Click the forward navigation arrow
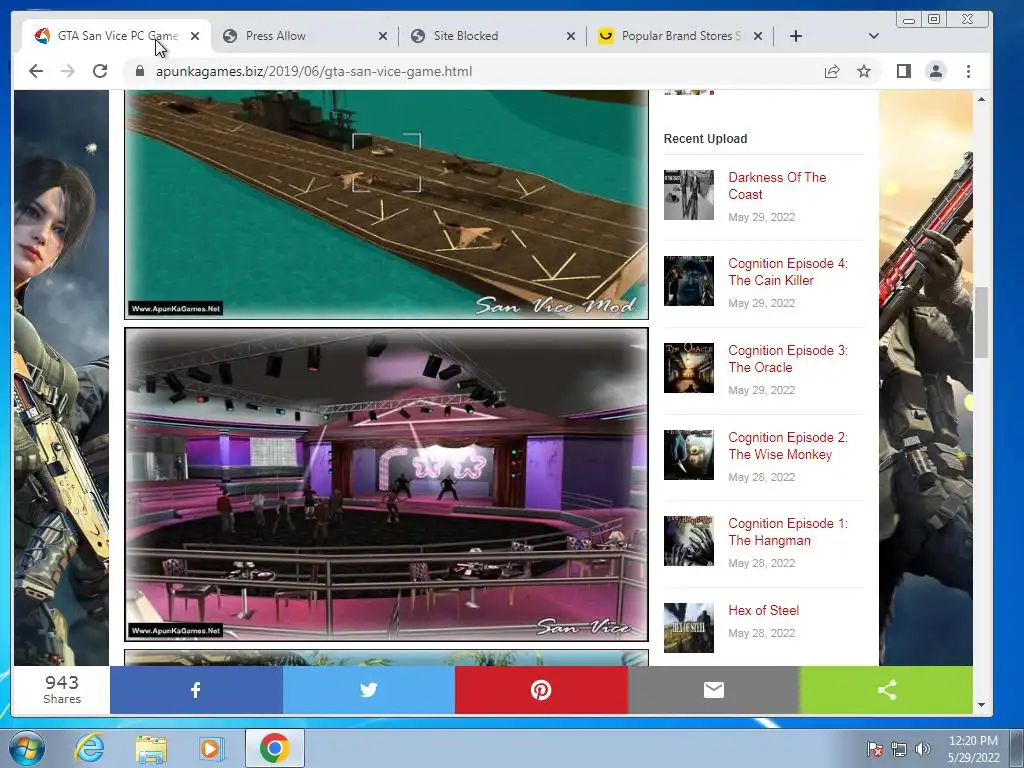 [68, 71]
